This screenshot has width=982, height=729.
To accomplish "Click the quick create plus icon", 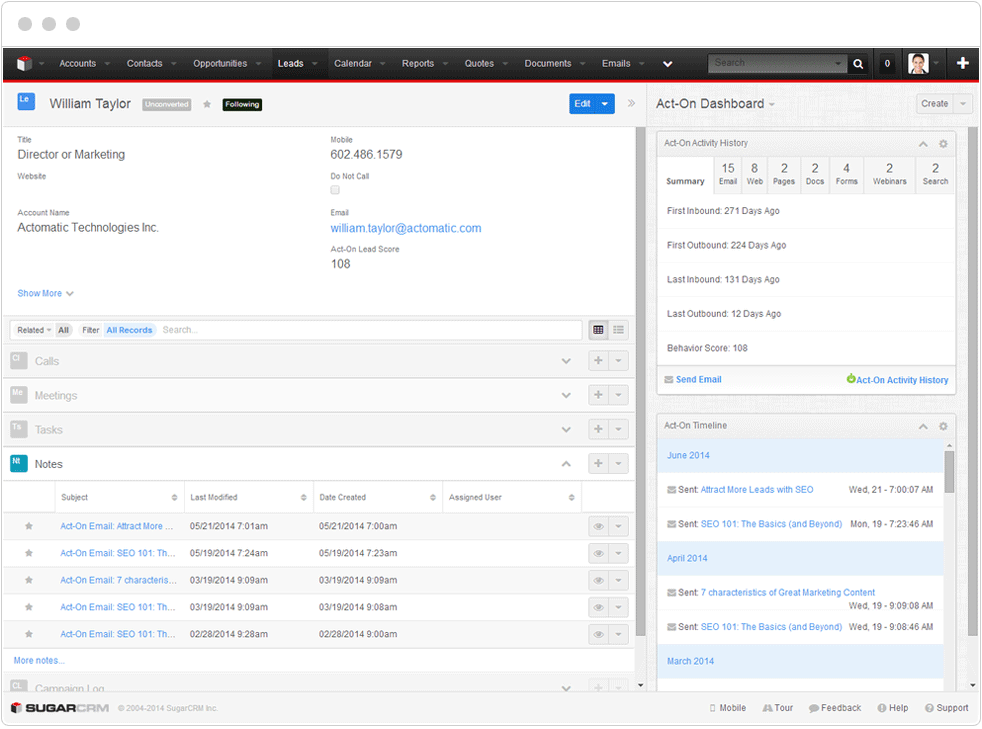I will [963, 63].
